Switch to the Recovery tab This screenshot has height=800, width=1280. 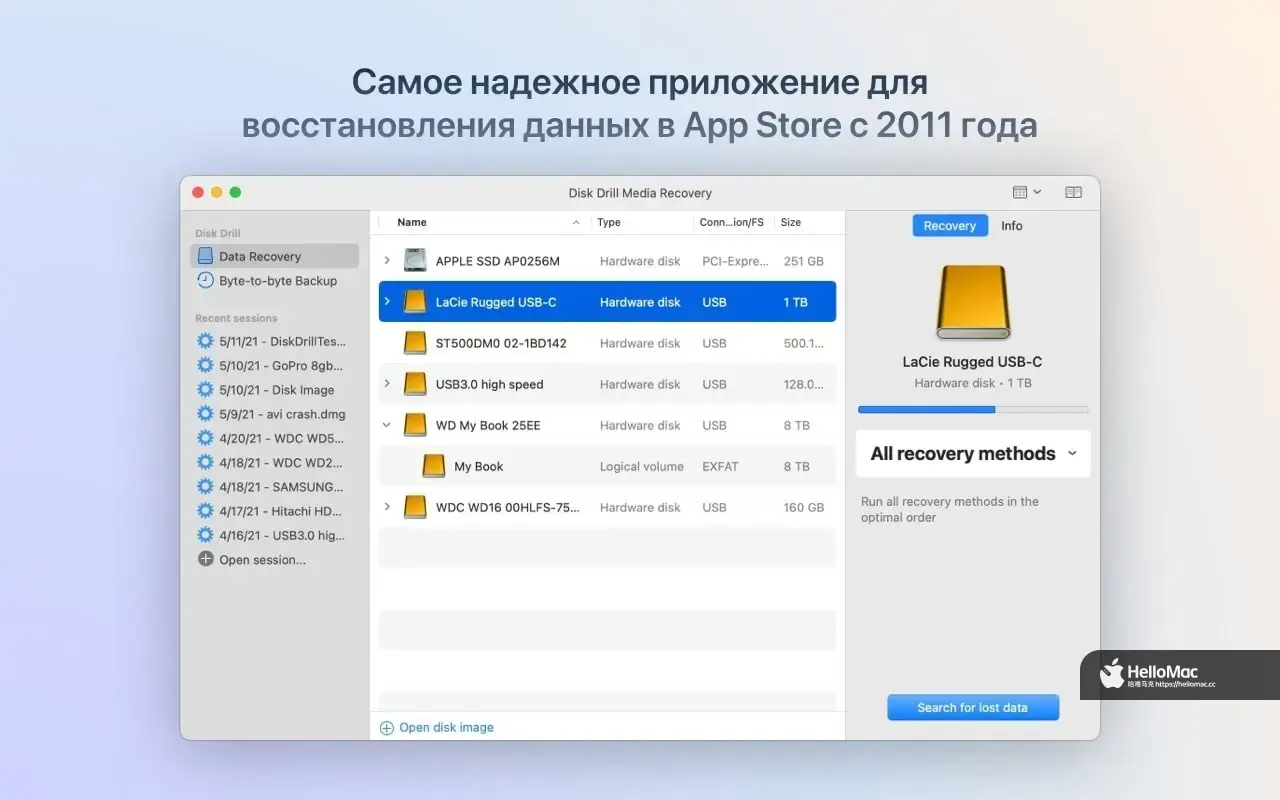(x=950, y=226)
